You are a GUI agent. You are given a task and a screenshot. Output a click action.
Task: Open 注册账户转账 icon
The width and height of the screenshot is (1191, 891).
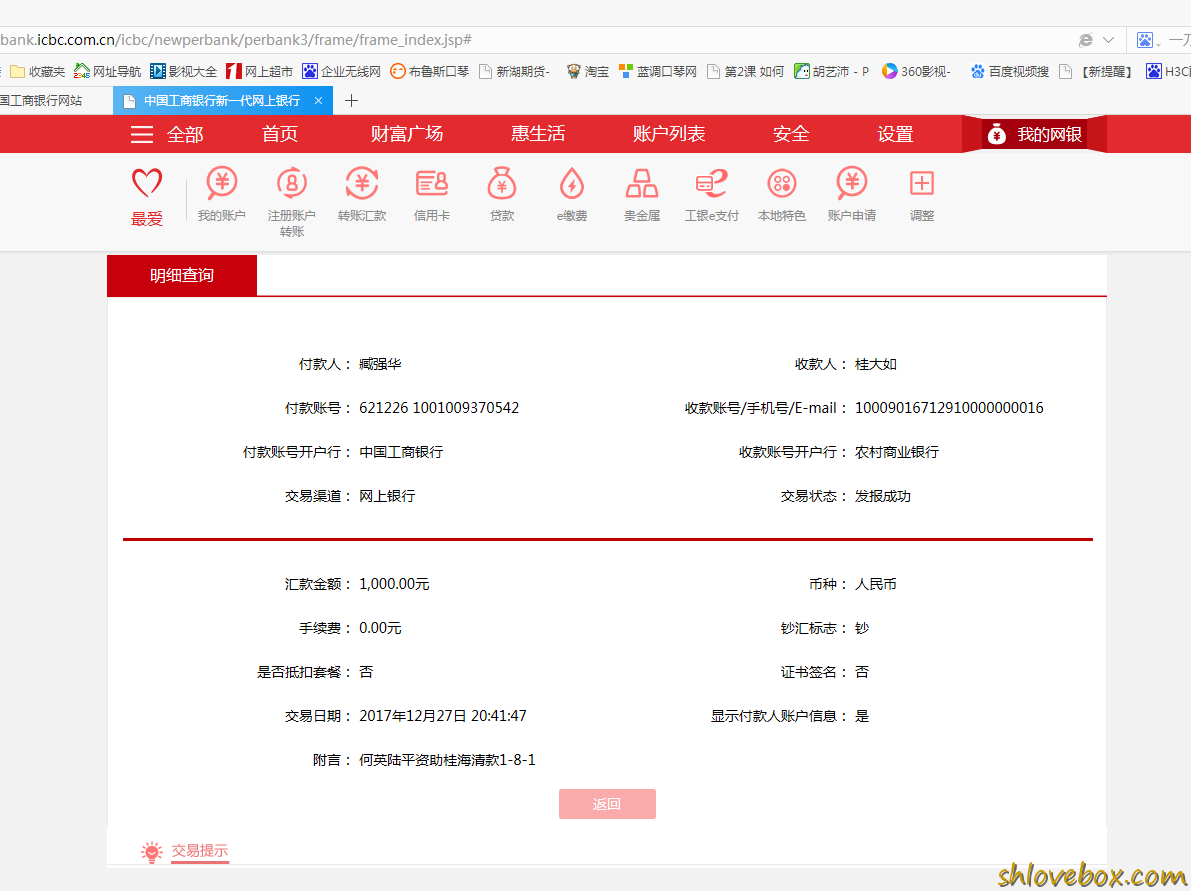(x=292, y=183)
